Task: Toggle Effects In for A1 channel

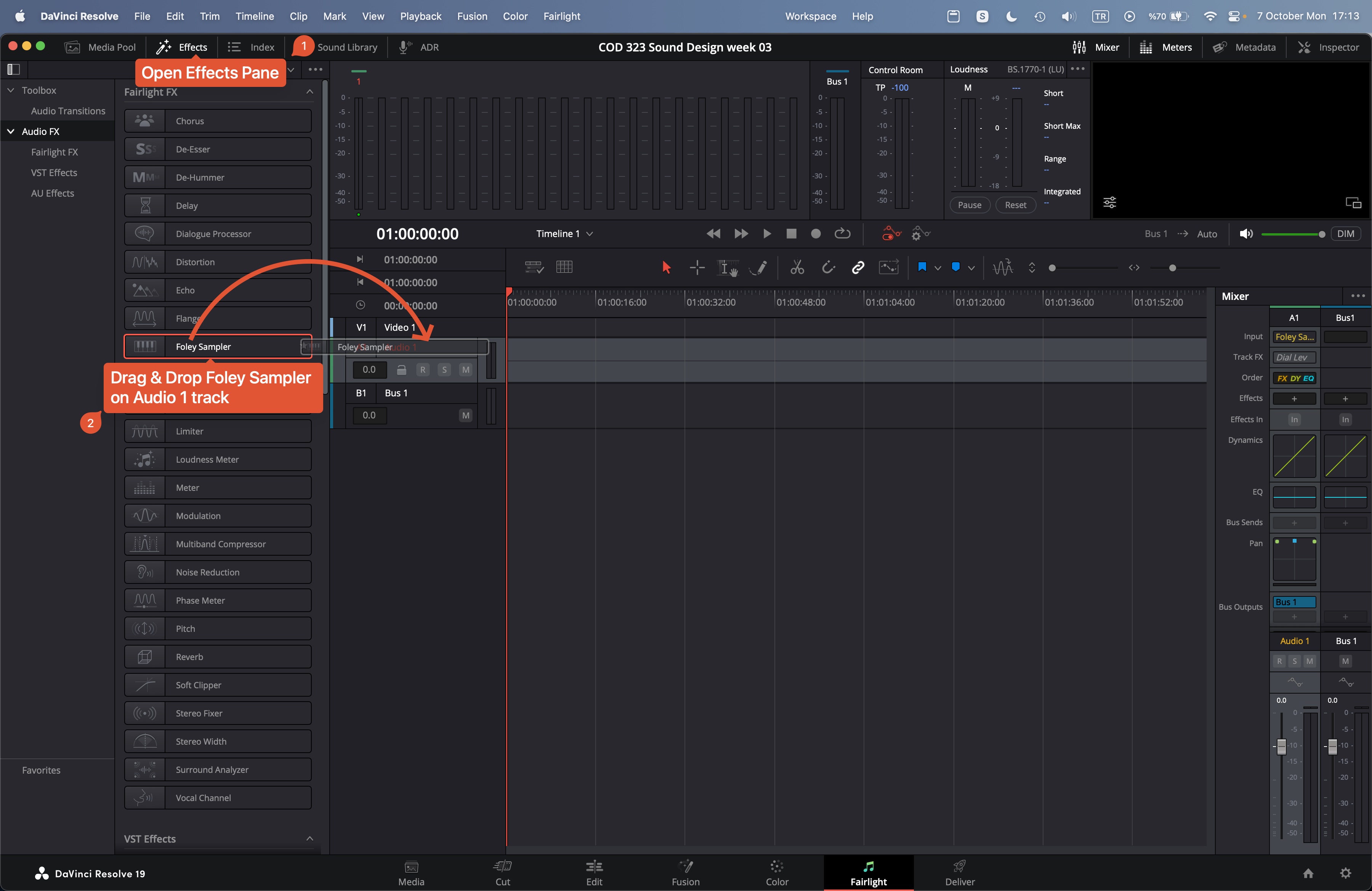Action: coord(1294,420)
